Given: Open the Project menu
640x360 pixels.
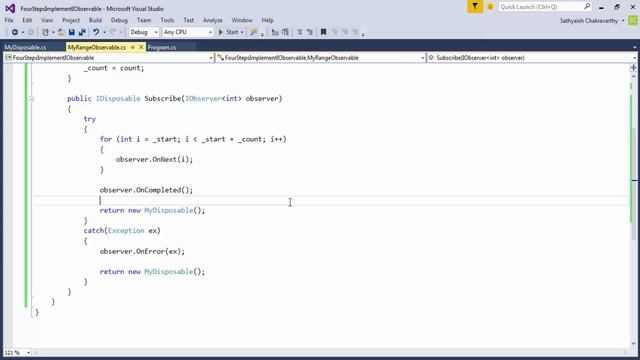Looking at the screenshot, I should click(71, 20).
